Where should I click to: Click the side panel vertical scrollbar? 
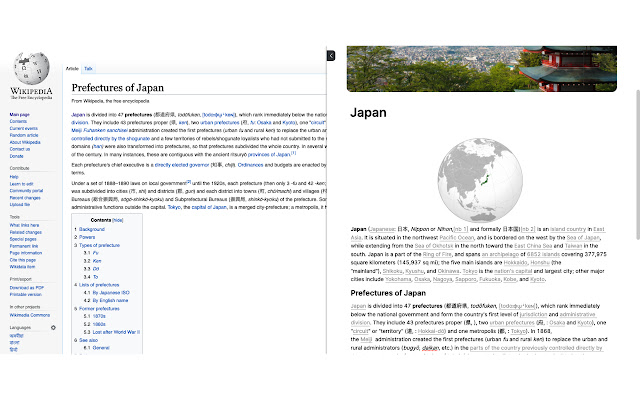638,164
